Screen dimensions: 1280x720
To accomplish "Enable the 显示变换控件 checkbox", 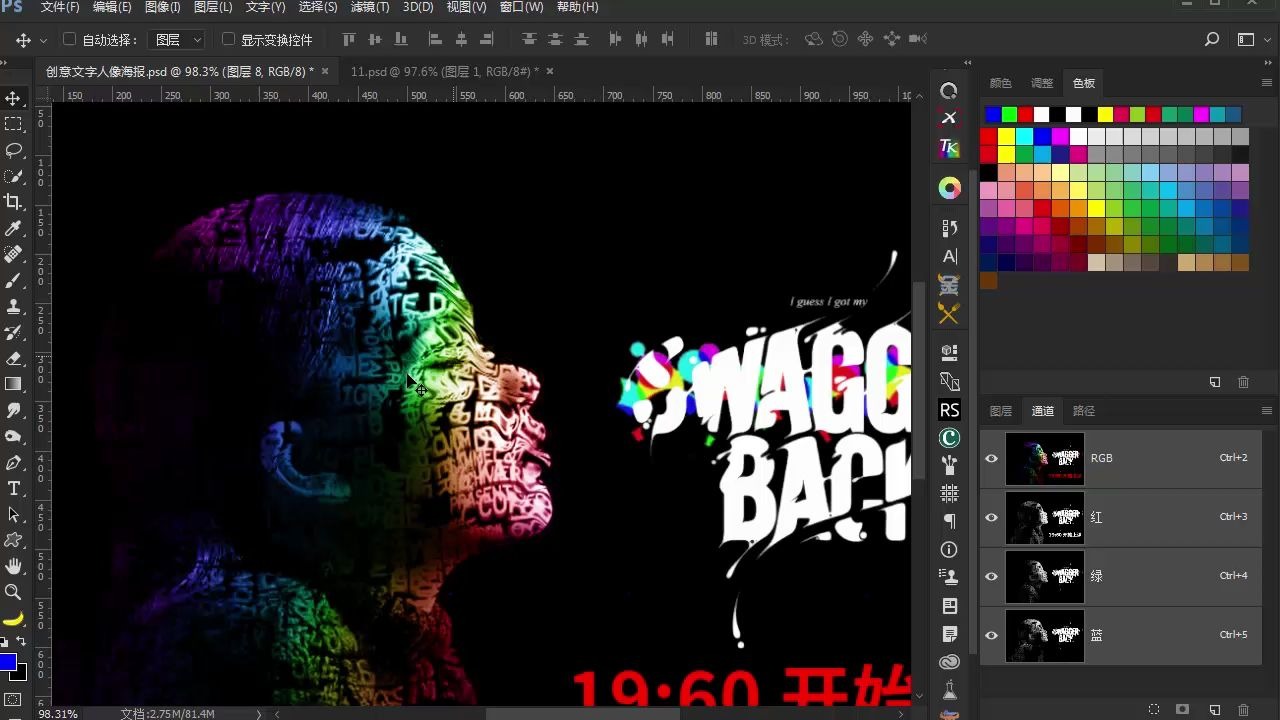I will pos(228,39).
